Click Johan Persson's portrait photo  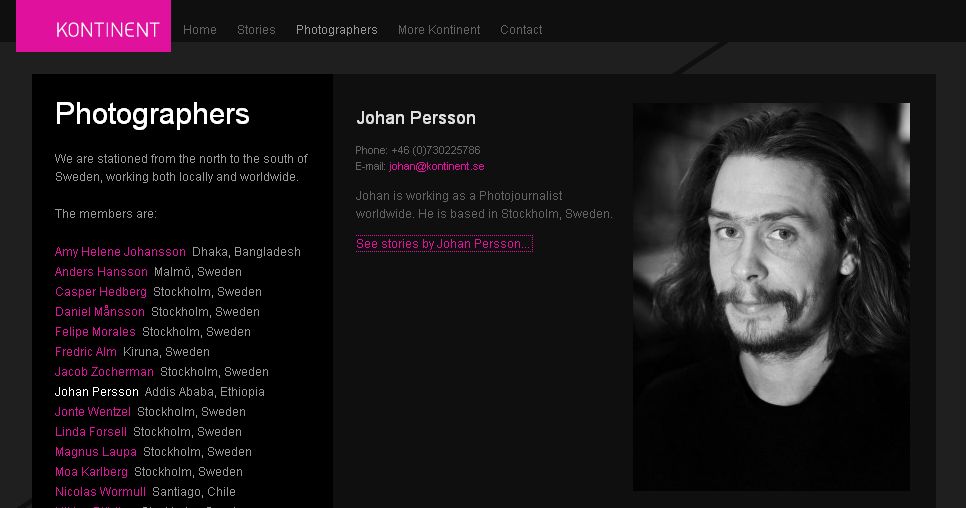pos(771,296)
